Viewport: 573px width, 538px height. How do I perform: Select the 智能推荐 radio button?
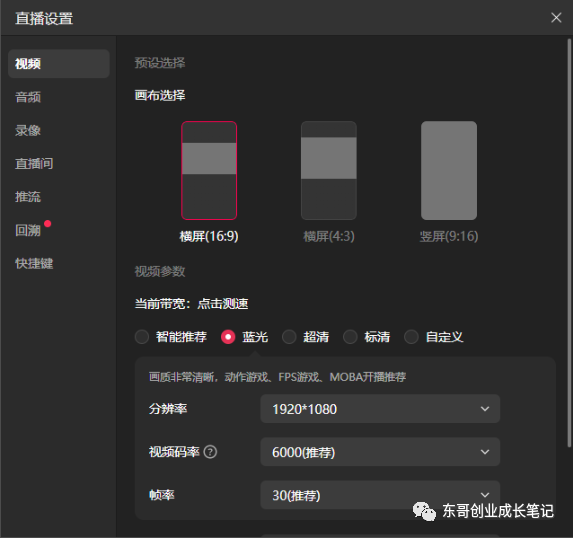pyautogui.click(x=142, y=337)
